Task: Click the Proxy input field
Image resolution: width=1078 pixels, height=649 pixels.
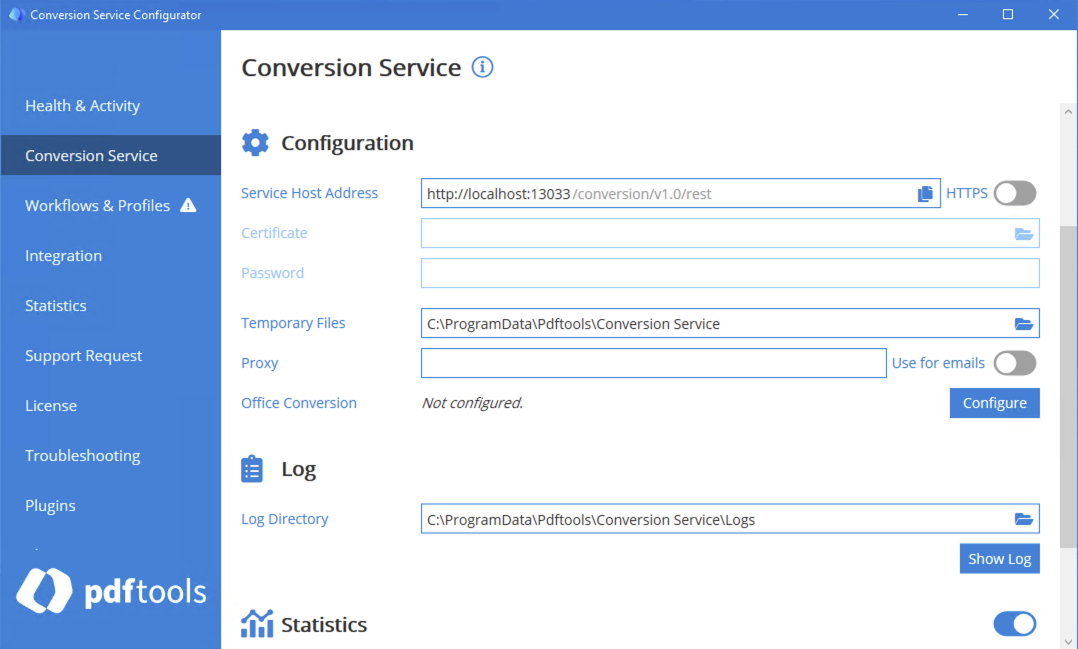Action: click(x=654, y=363)
